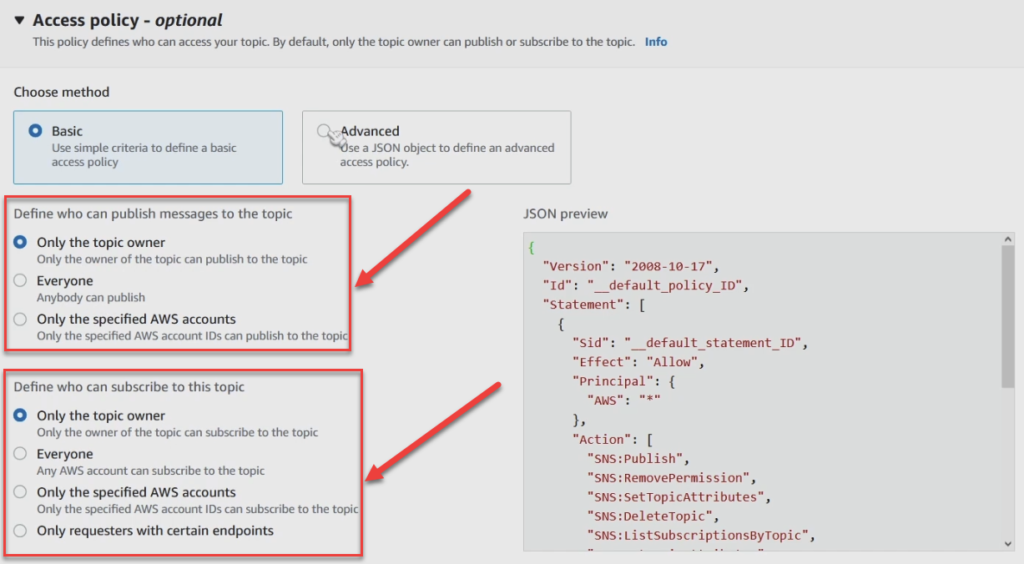This screenshot has width=1024, height=564.
Task: Click the "Access policy - optional" heading
Action: point(127,20)
